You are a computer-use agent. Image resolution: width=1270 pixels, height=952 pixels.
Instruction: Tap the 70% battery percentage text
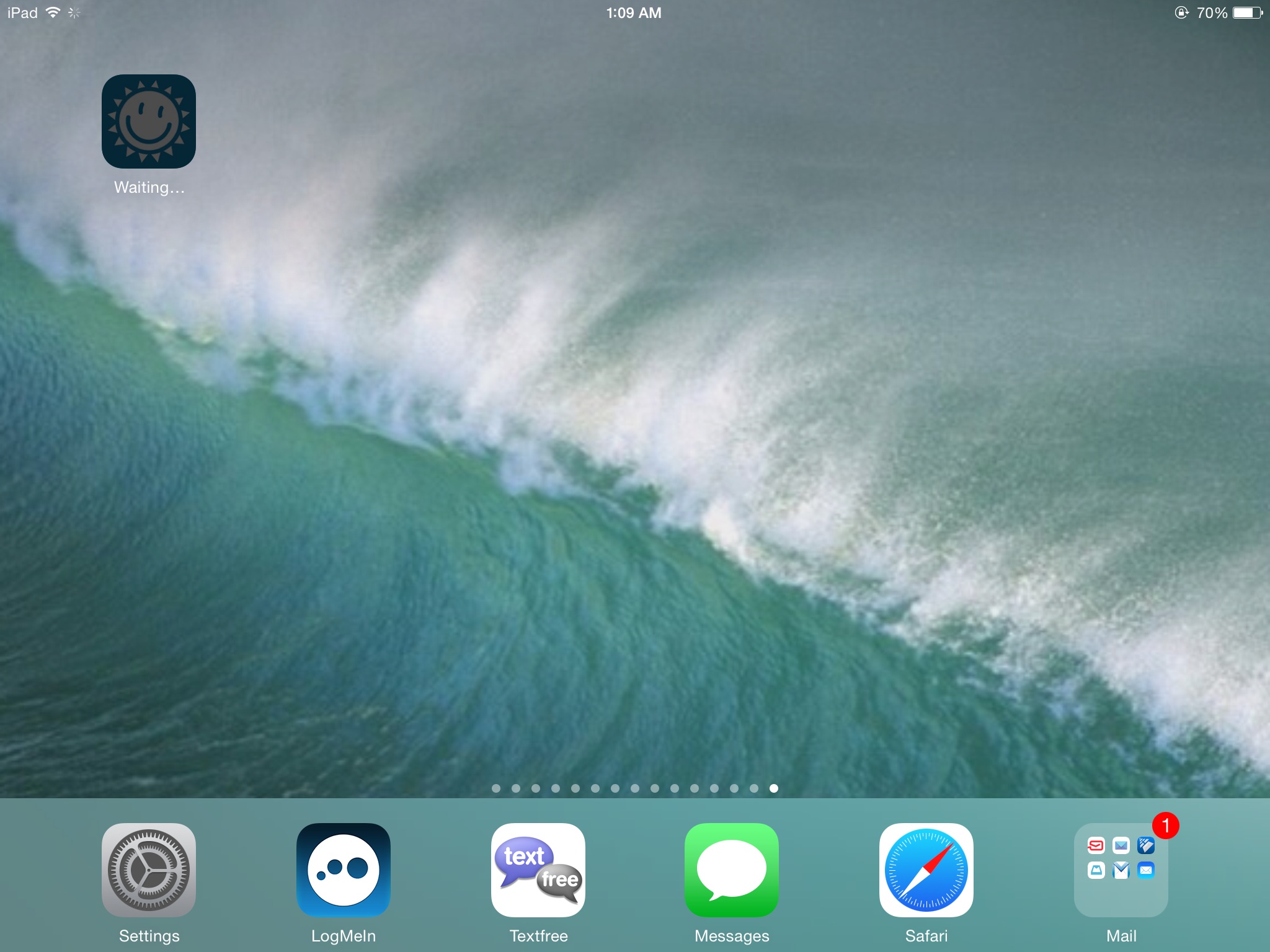pos(1212,12)
